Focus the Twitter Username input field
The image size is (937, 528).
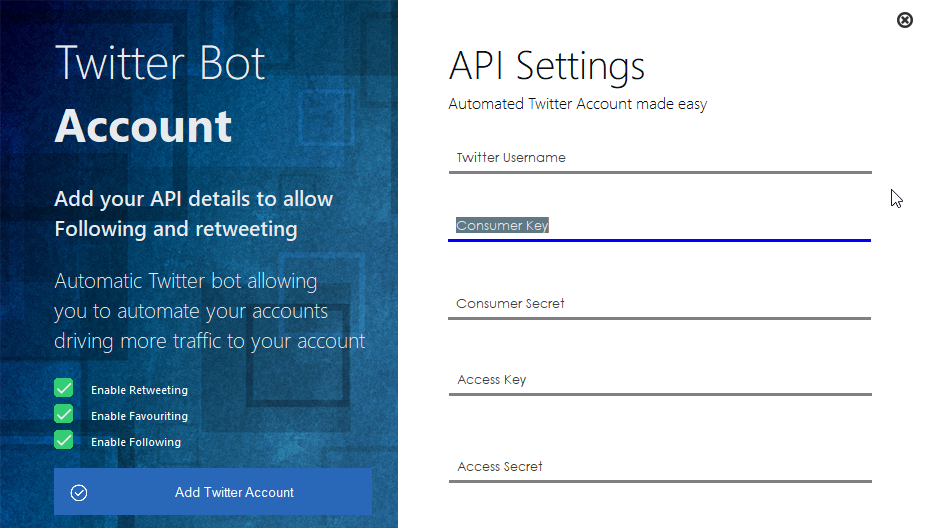point(660,158)
